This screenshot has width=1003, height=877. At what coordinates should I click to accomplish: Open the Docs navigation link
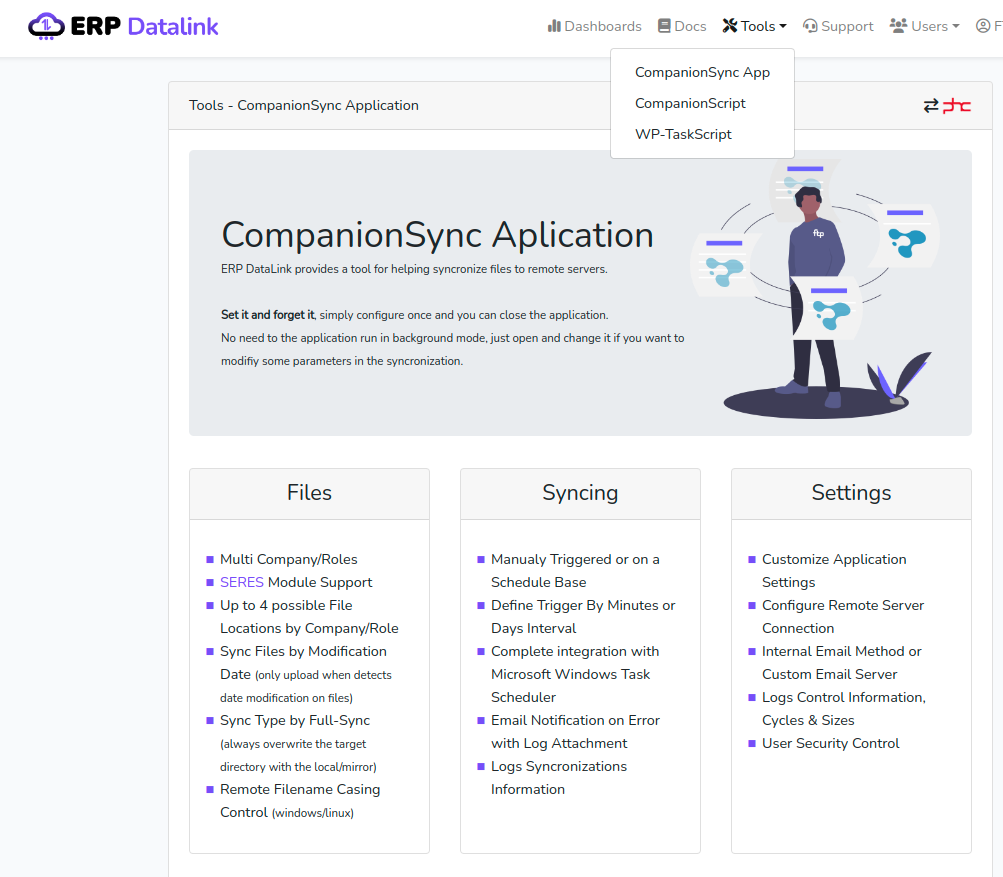690,26
